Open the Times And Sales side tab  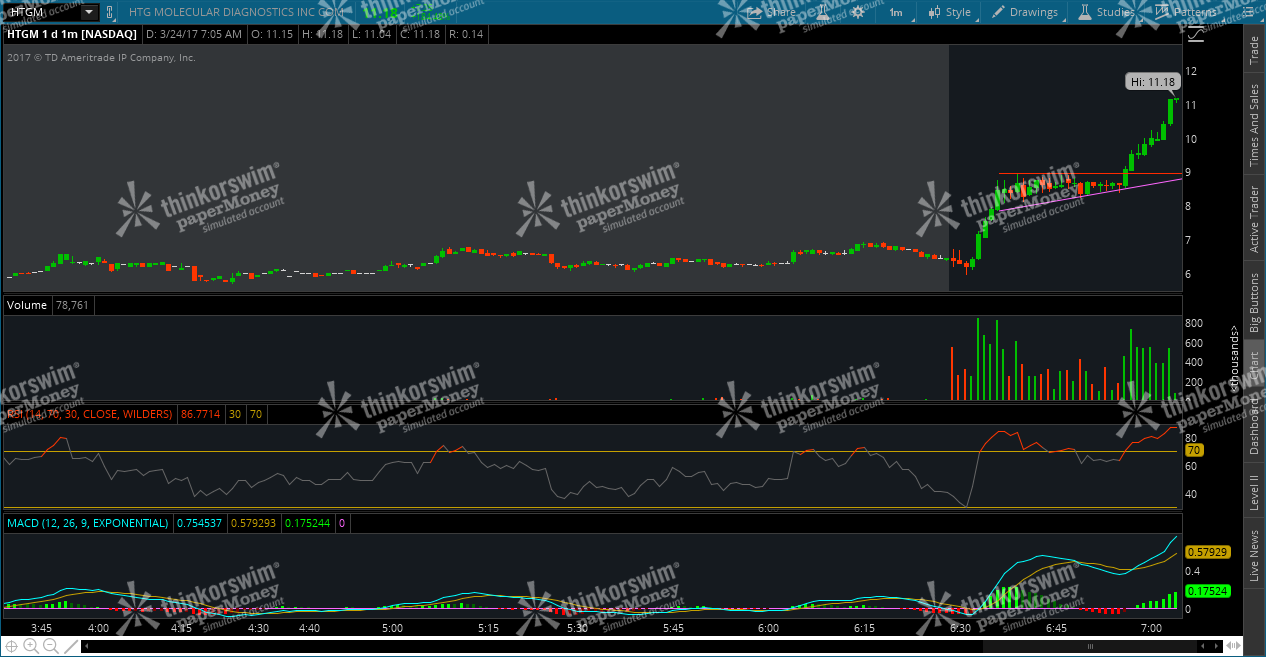(1254, 125)
